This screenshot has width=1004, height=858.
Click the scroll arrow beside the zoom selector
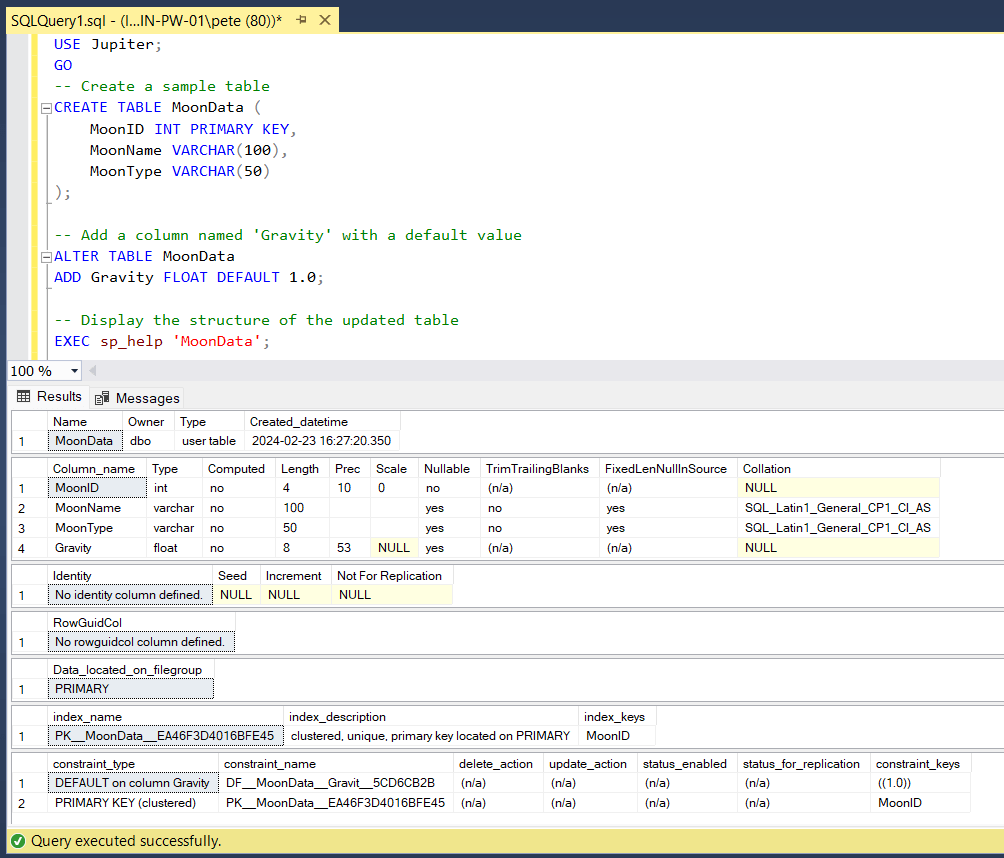pyautogui.click(x=92, y=371)
